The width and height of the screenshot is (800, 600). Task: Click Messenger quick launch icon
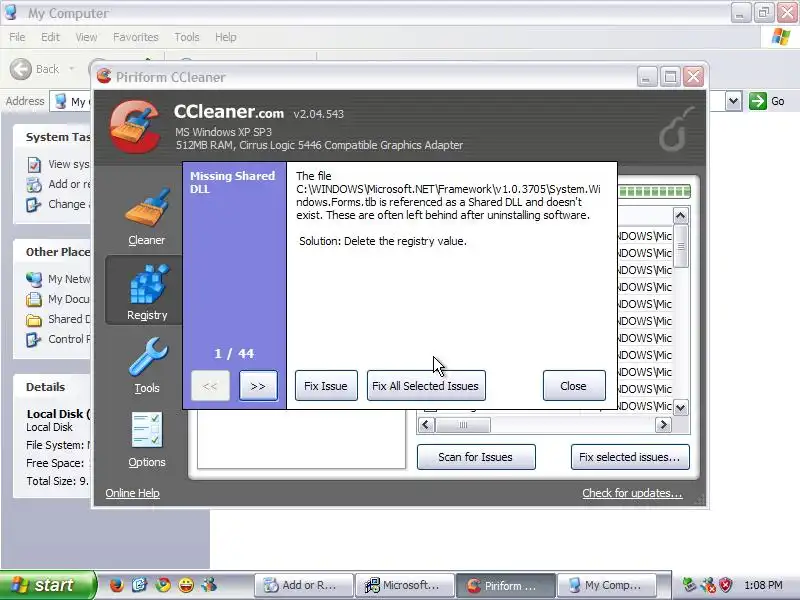(x=209, y=585)
